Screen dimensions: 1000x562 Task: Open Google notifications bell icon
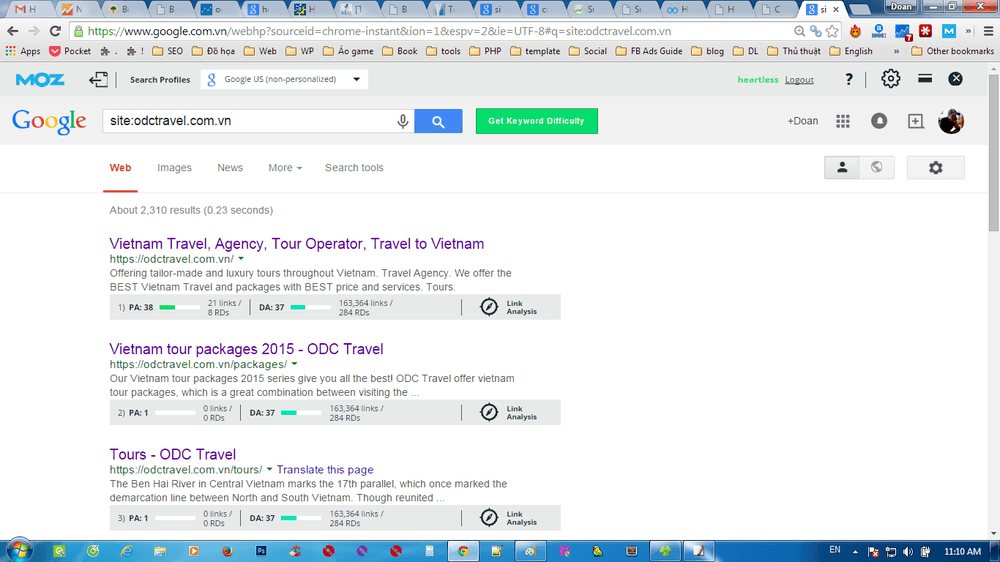coord(879,121)
